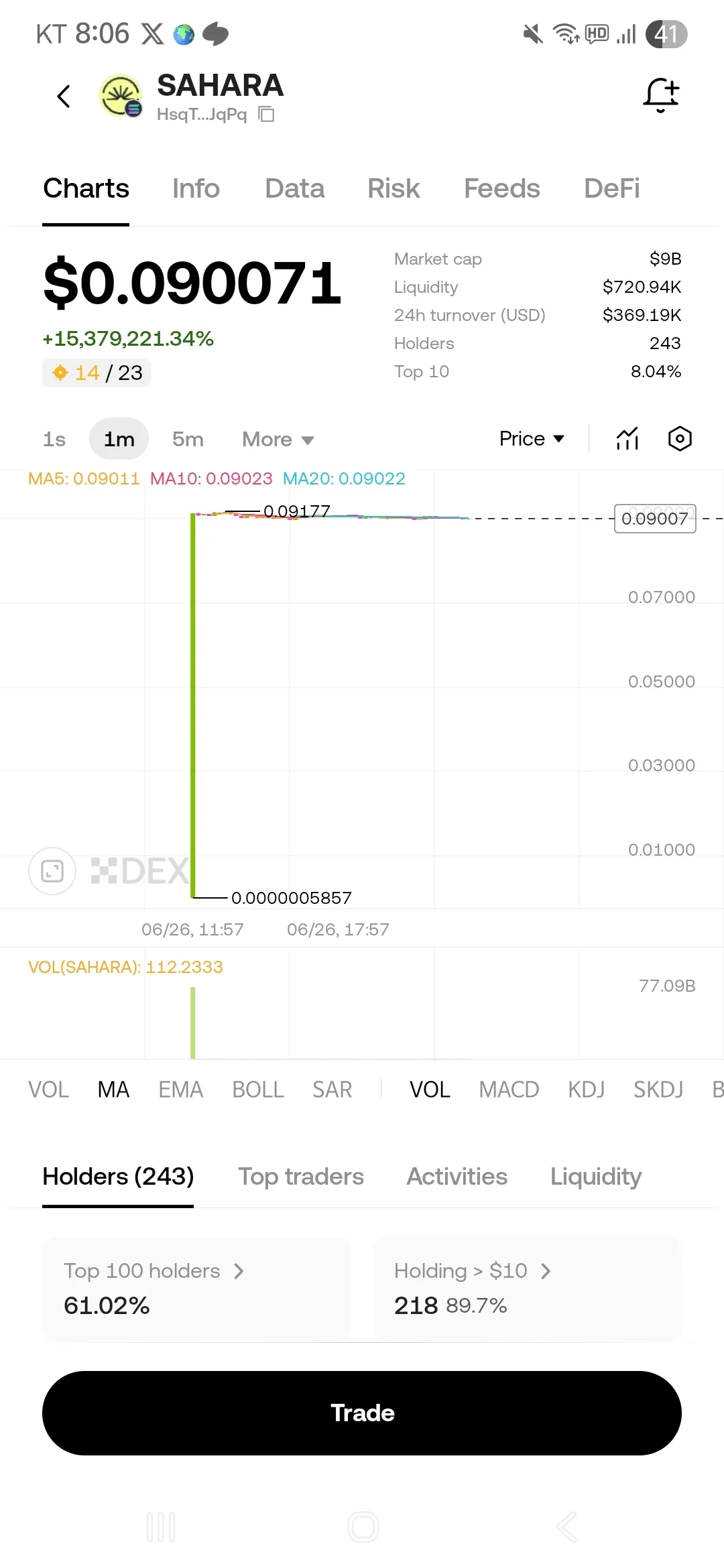Screen dimensions: 724x1568
Task: Add a price alert via bell icon
Action: coord(661,95)
